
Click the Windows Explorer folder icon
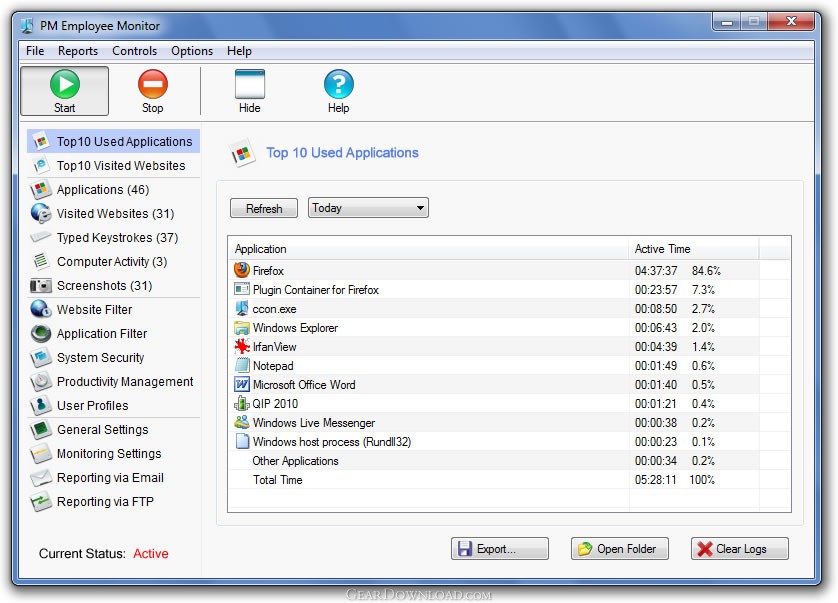point(242,328)
